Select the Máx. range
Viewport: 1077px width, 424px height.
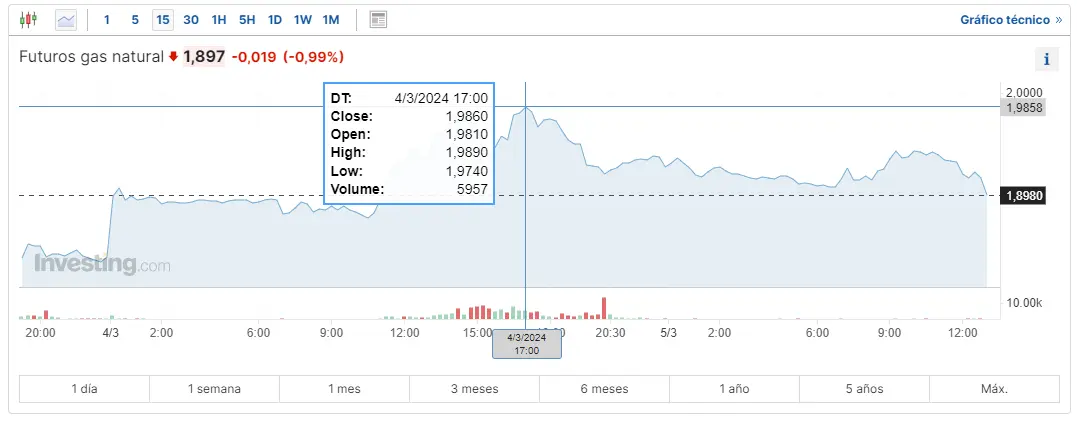pyautogui.click(x=994, y=389)
